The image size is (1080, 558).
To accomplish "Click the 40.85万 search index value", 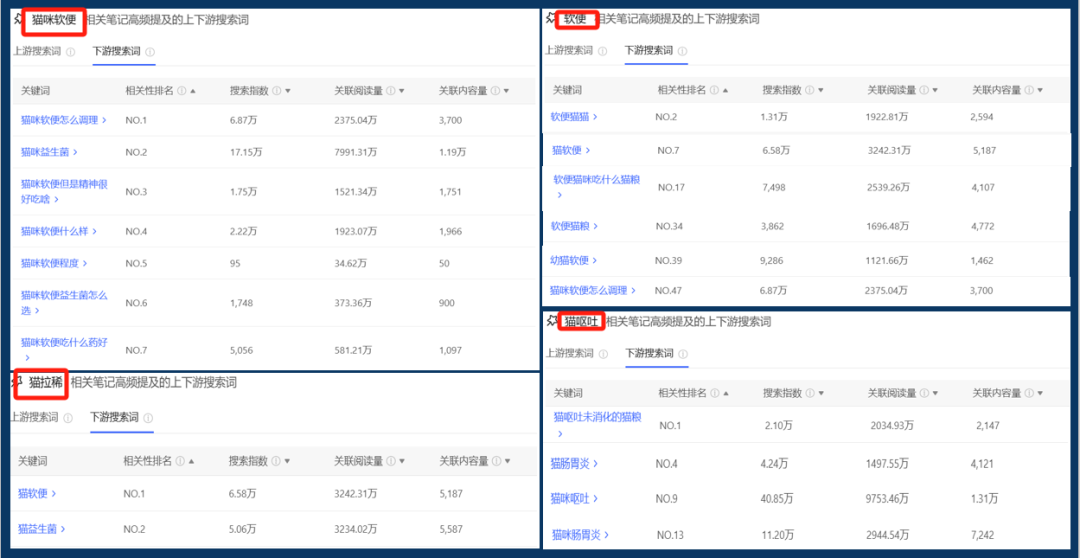I will tap(777, 498).
